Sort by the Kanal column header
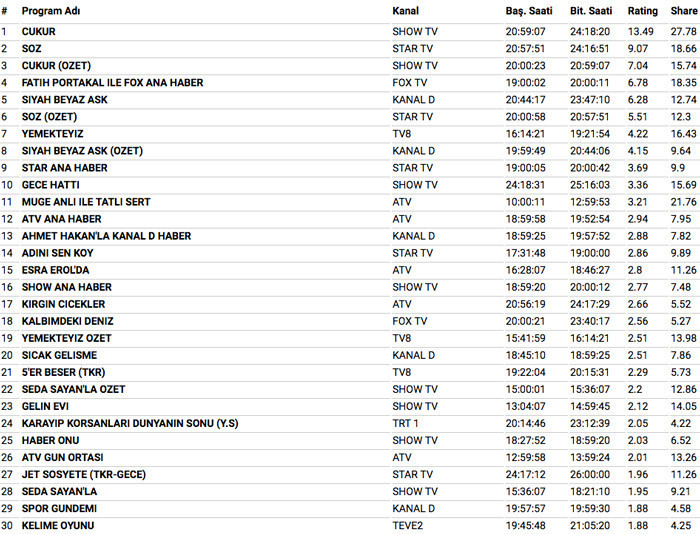The width and height of the screenshot is (700, 534). (405, 11)
